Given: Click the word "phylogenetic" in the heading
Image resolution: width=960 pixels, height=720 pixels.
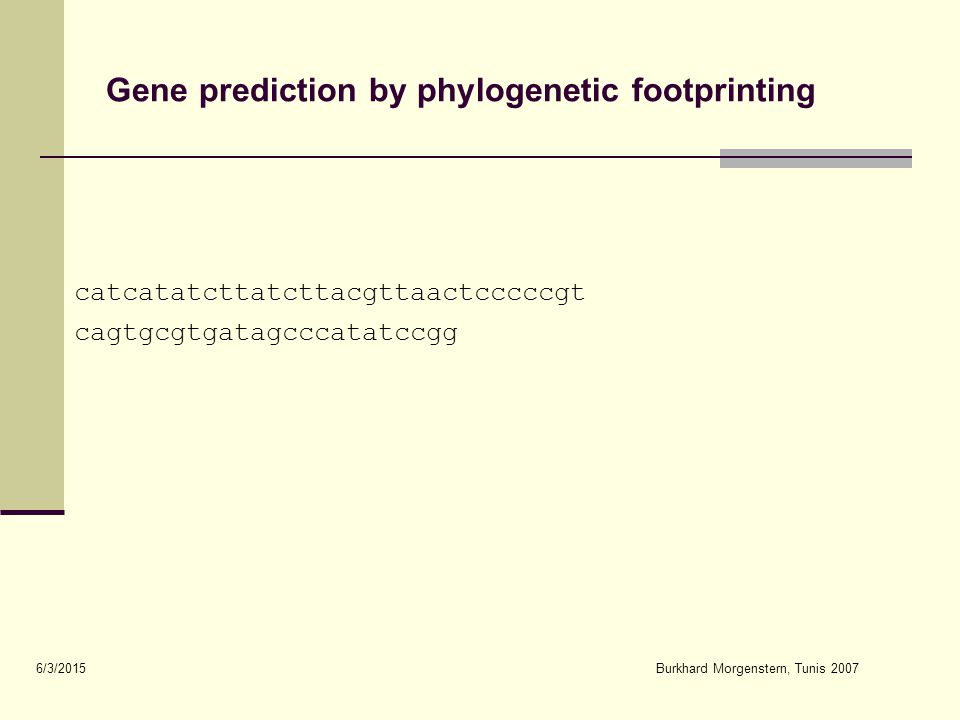Looking at the screenshot, I should (x=518, y=91).
